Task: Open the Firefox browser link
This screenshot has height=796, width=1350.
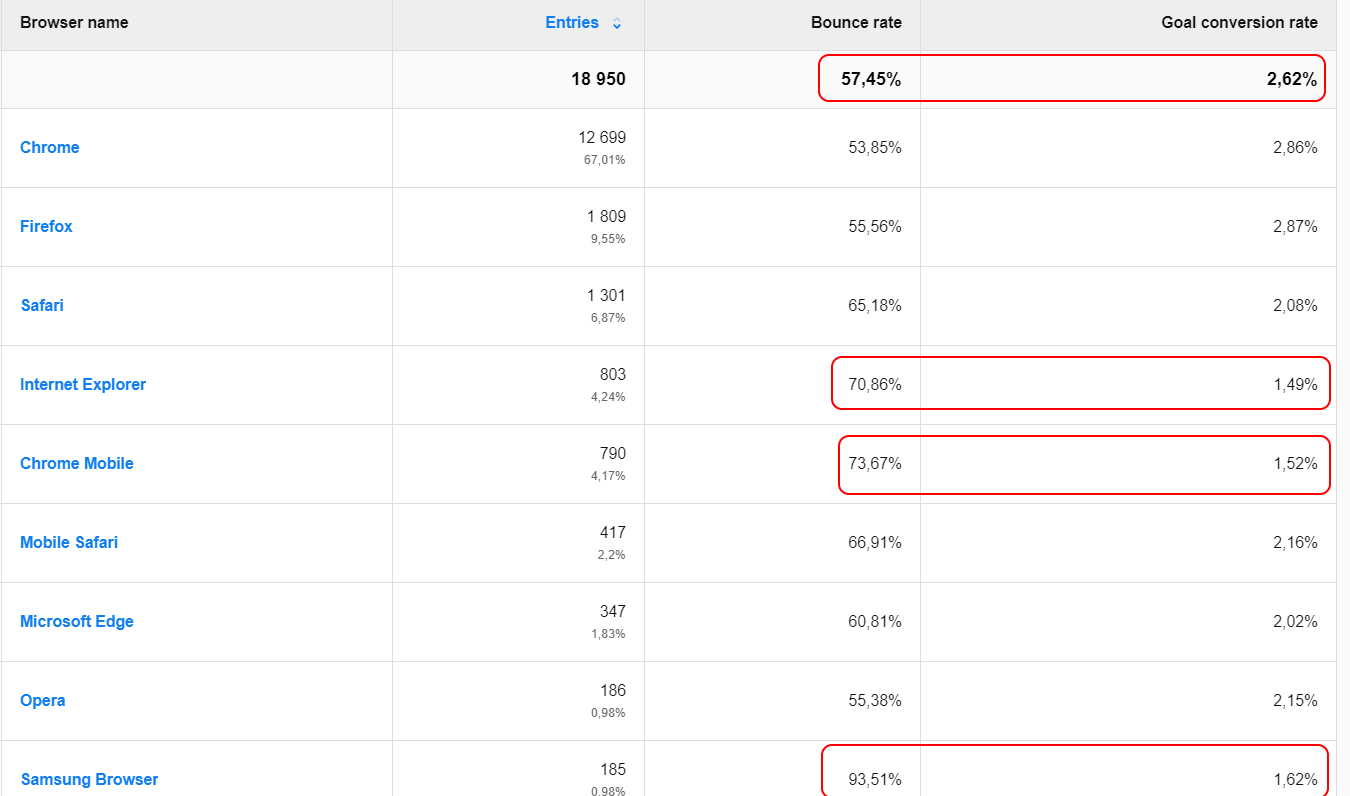Action: tap(46, 226)
